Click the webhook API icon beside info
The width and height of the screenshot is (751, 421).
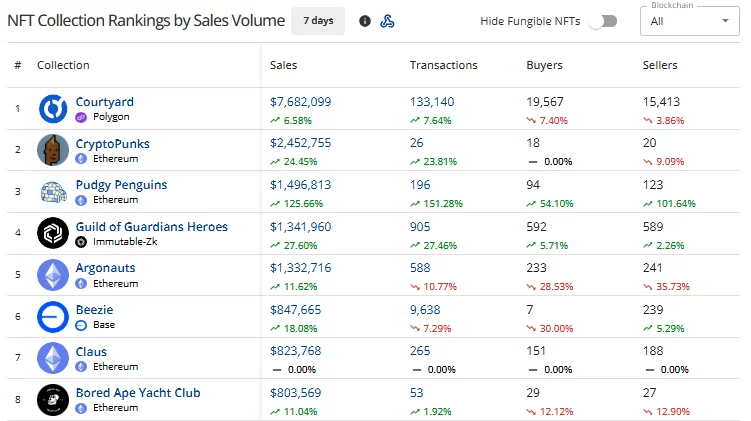pos(387,21)
